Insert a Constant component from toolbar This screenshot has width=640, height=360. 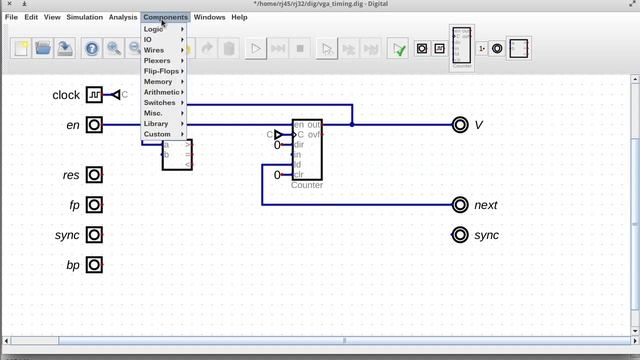point(482,49)
